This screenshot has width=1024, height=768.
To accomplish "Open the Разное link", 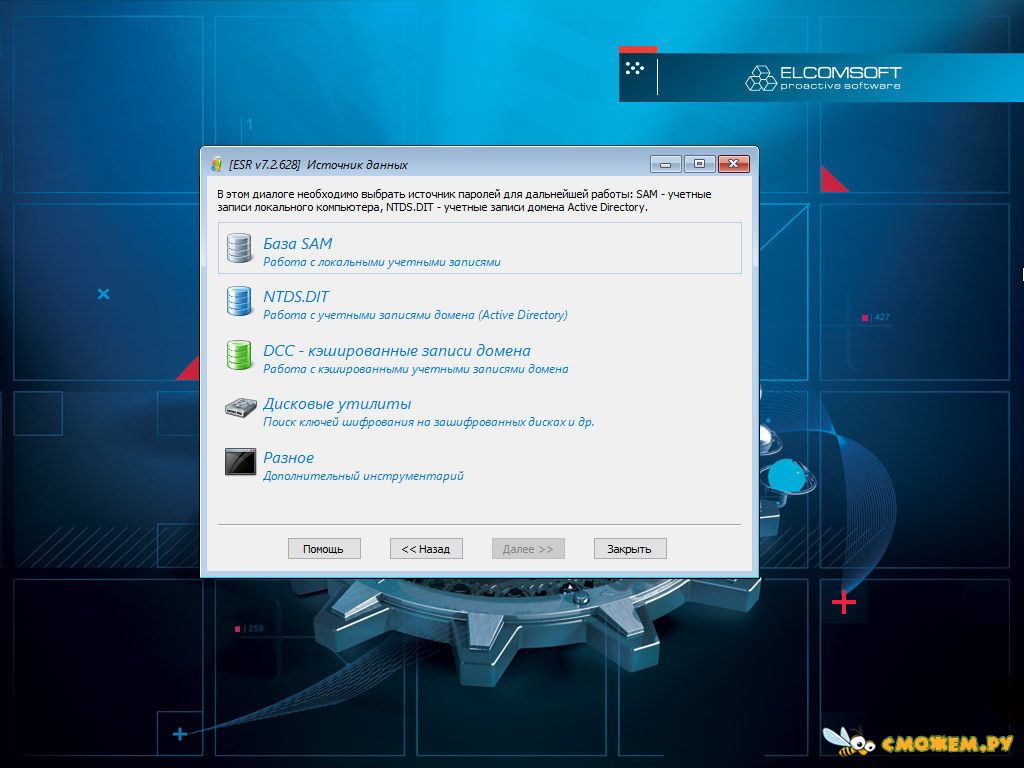I will coord(288,458).
